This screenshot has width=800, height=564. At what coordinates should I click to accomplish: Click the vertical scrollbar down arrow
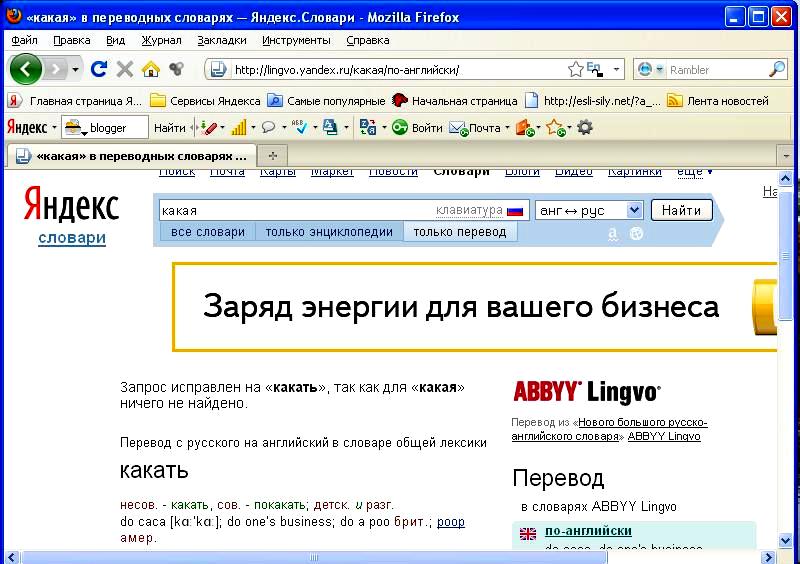[785, 541]
